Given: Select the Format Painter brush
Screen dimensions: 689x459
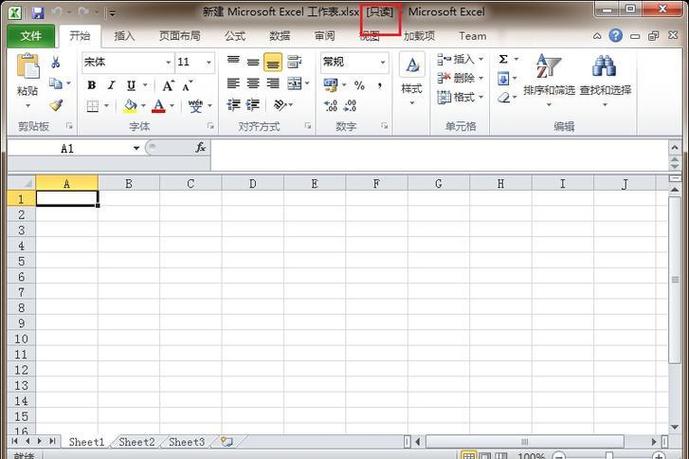Looking at the screenshot, I should click(56, 105).
